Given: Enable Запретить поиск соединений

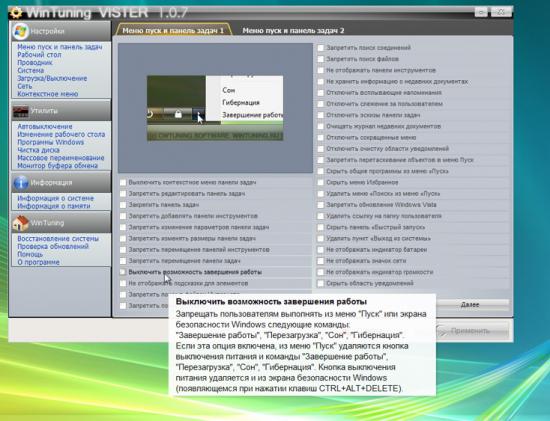Looking at the screenshot, I should tap(321, 48).
